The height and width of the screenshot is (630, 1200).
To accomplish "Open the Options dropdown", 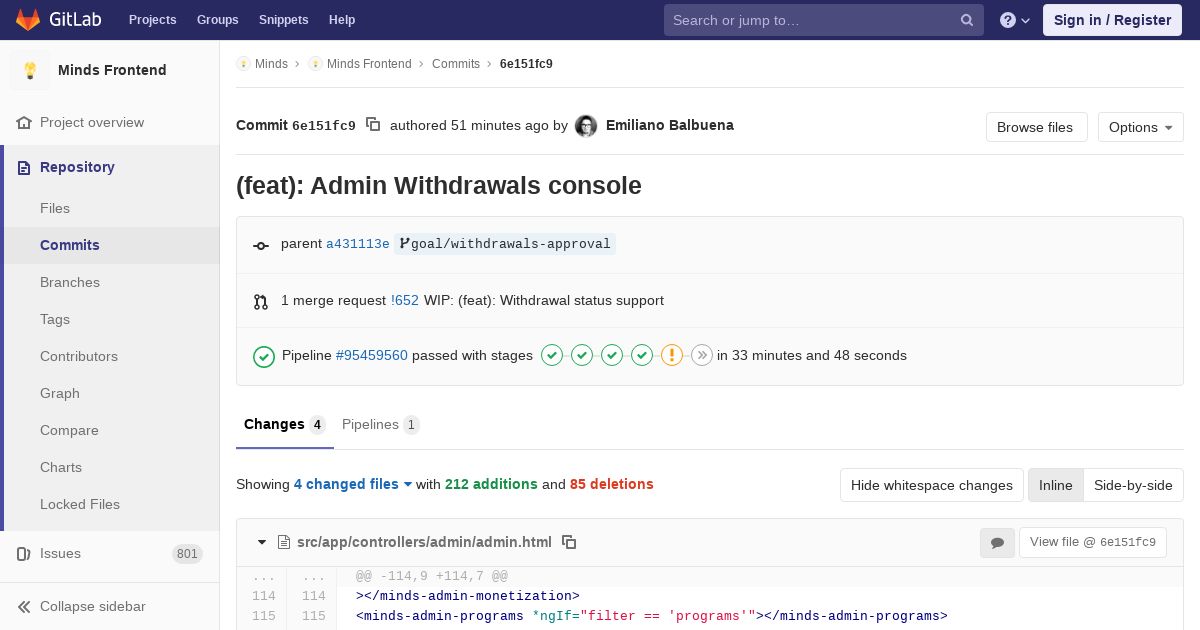I will 1140,127.
